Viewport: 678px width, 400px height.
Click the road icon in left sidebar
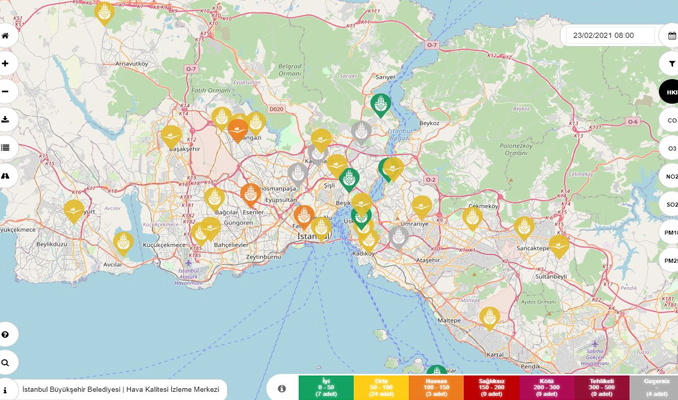pos(6,176)
